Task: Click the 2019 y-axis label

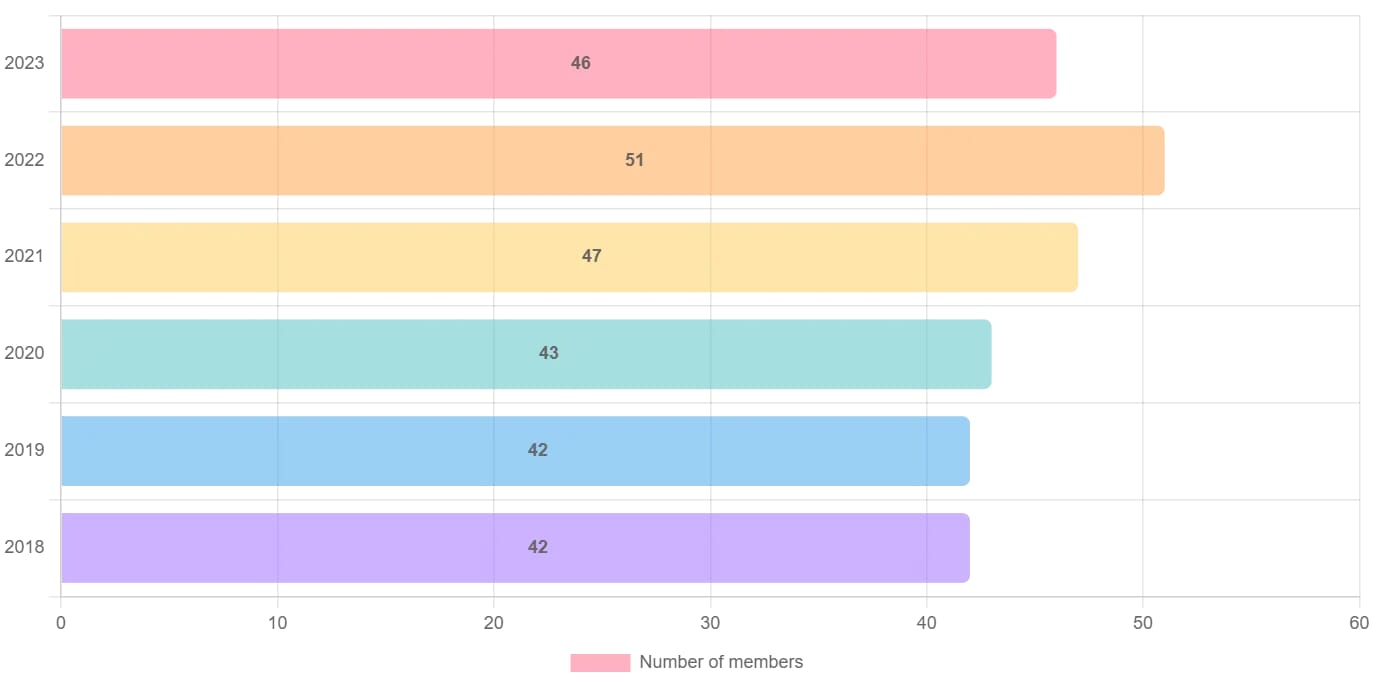Action: pos(24,450)
